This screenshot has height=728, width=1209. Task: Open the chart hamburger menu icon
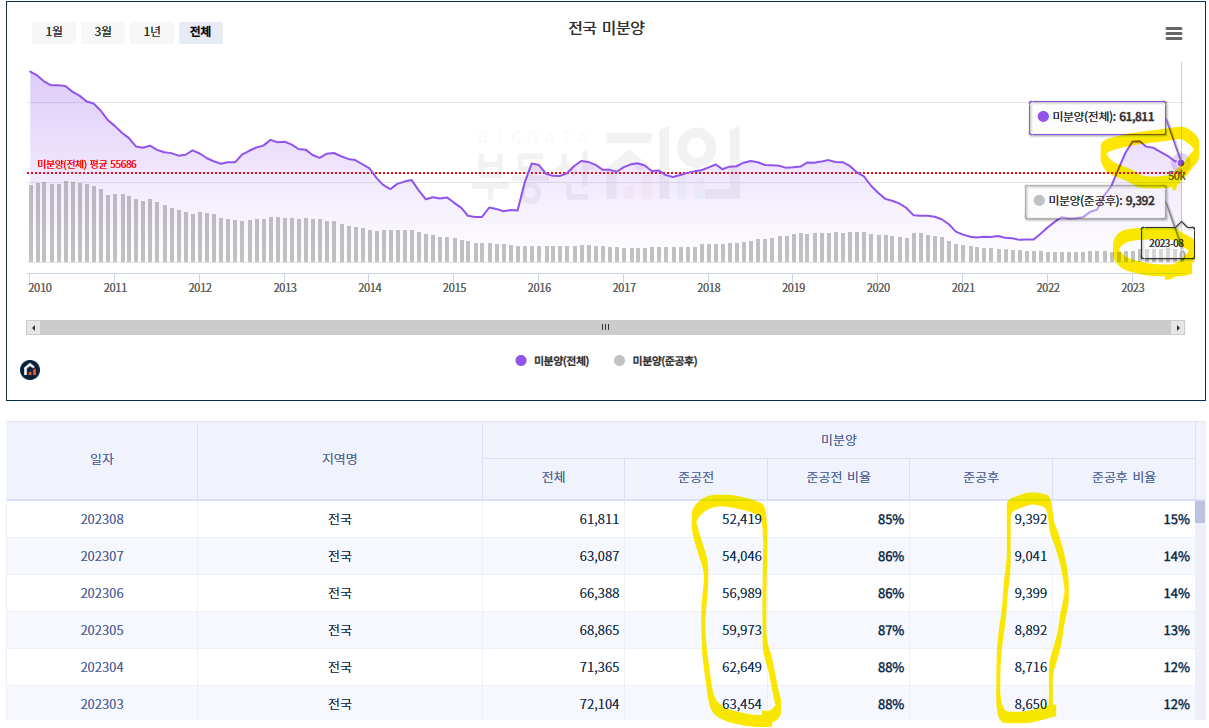(1172, 32)
